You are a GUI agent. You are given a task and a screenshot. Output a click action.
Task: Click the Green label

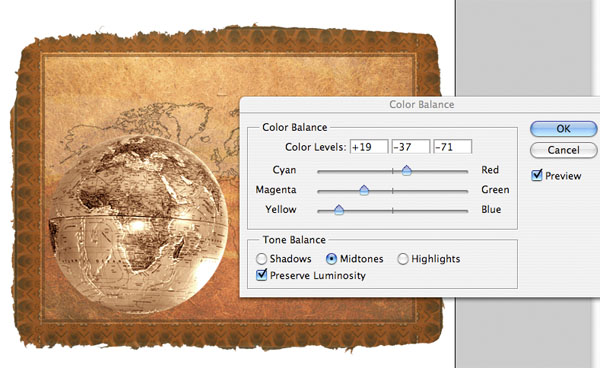tap(495, 190)
